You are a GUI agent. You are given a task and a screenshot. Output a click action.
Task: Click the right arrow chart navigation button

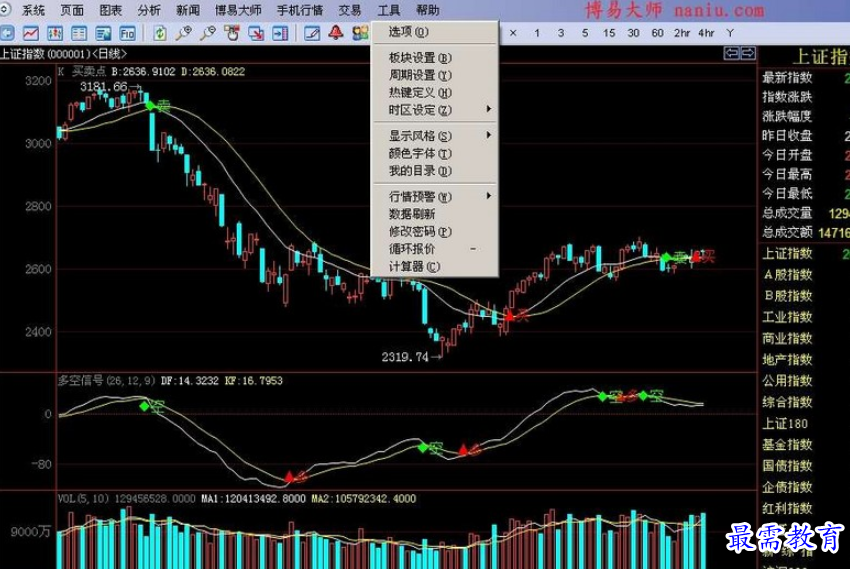point(748,53)
